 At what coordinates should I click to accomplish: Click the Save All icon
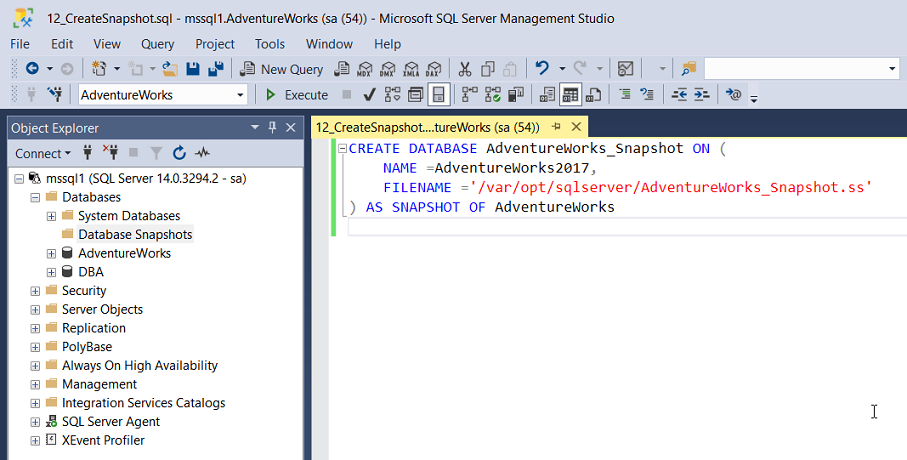pyautogui.click(x=216, y=69)
